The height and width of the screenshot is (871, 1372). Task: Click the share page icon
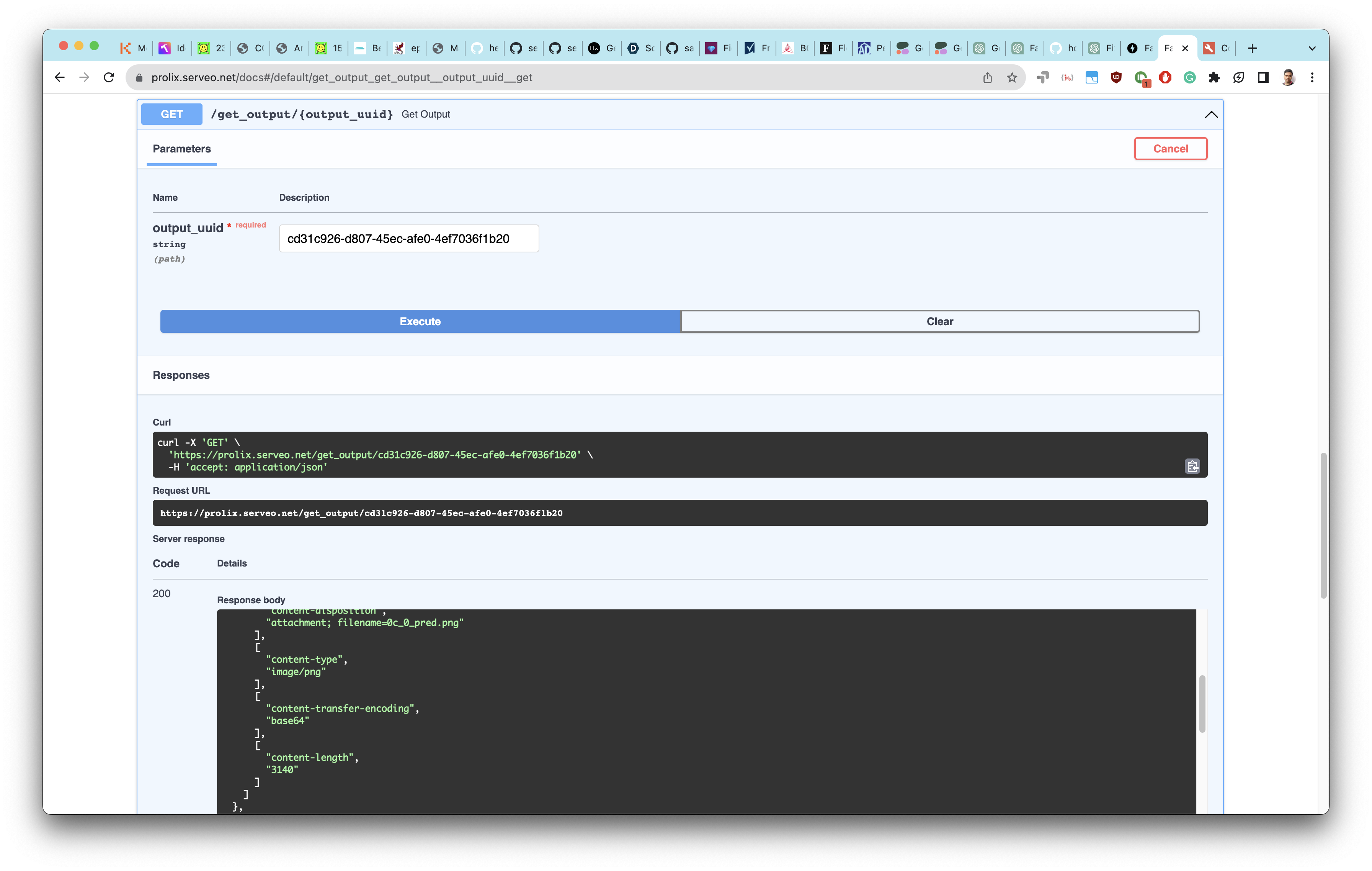(987, 77)
